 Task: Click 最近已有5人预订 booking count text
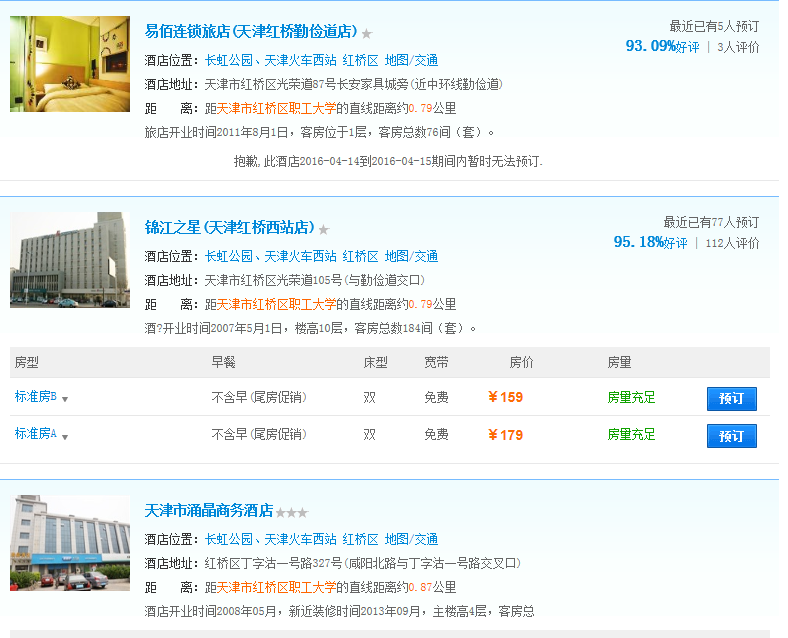714,26
